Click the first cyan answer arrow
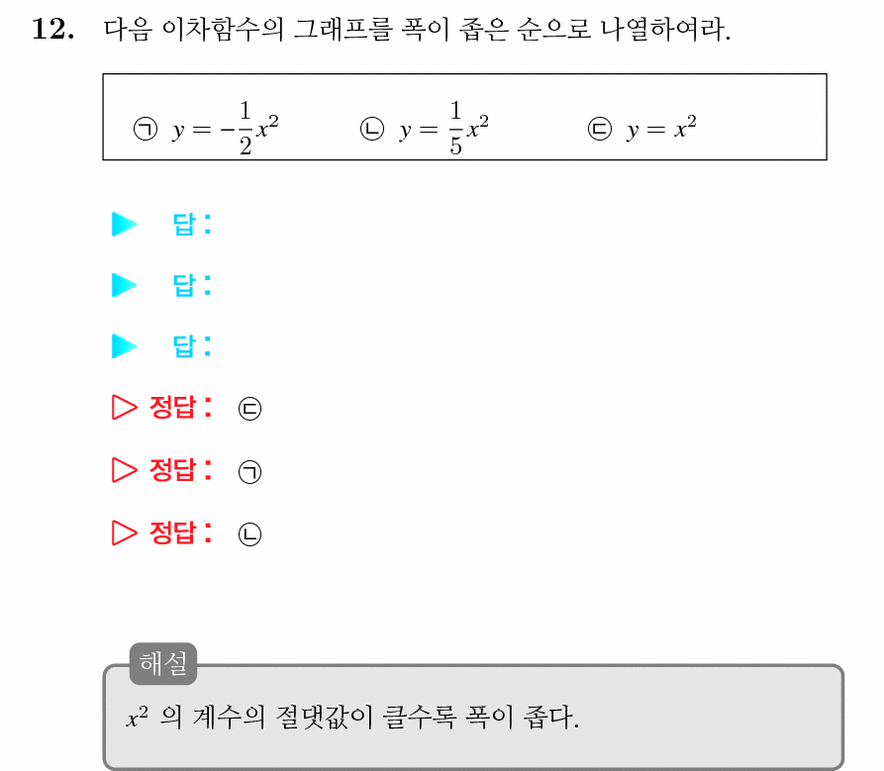Screen dimensions: 884x771 [x=124, y=224]
